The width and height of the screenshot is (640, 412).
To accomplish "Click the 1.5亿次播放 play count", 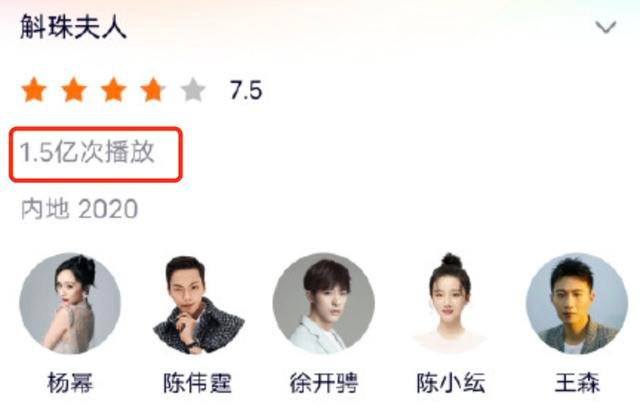I will pyautogui.click(x=87, y=152).
